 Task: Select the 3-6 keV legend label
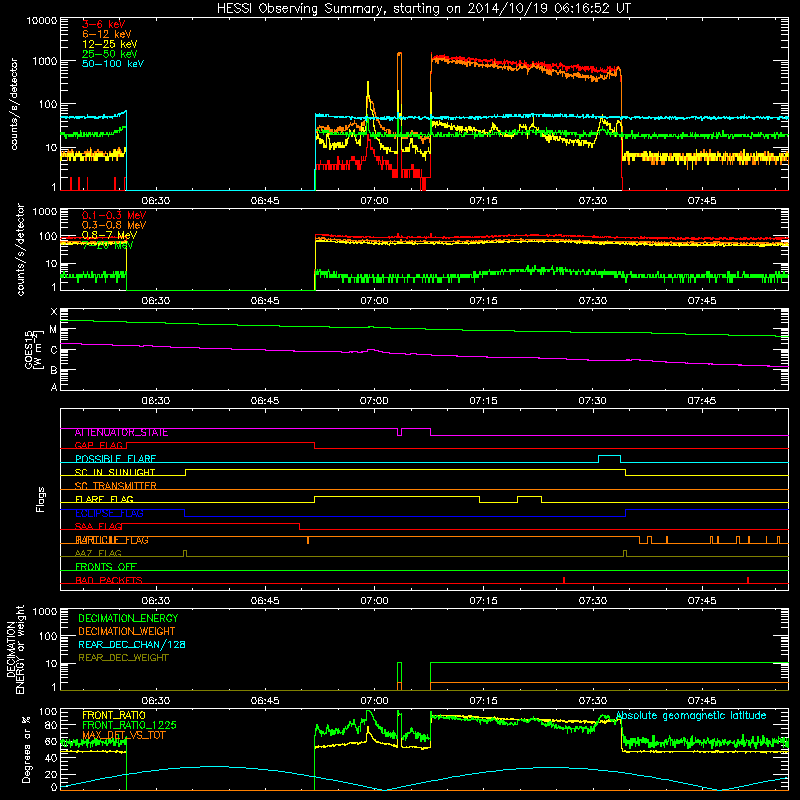[104, 24]
